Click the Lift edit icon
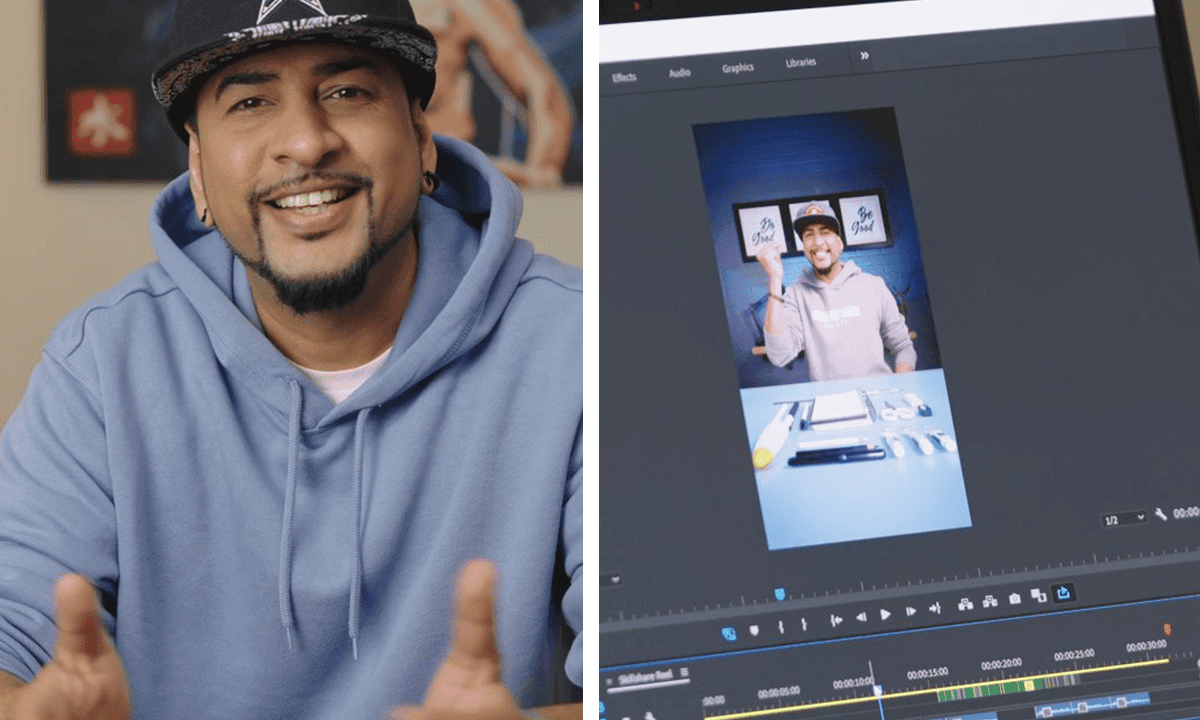This screenshot has width=1200, height=720. pos(963,604)
